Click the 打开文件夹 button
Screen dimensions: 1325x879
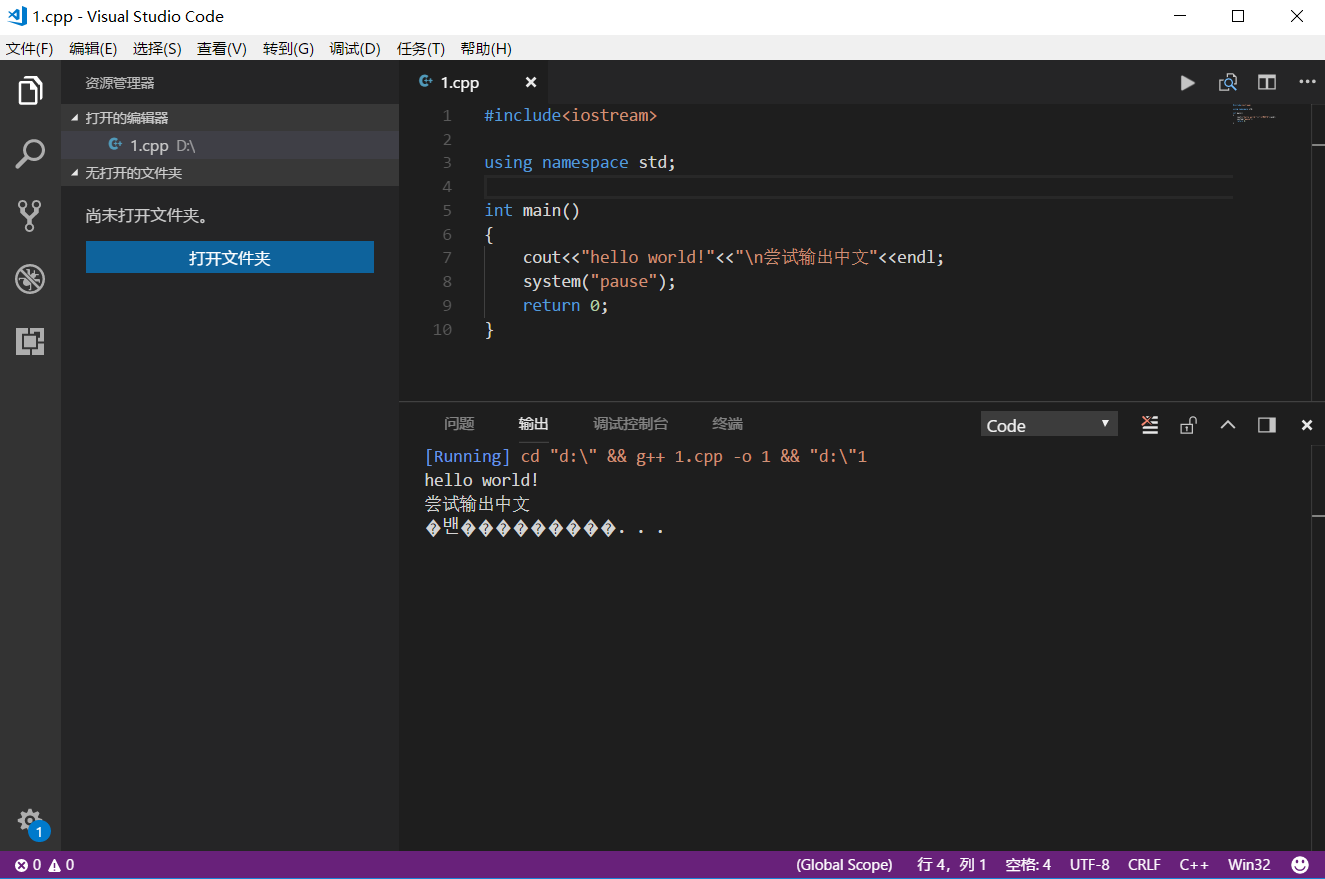(x=229, y=257)
